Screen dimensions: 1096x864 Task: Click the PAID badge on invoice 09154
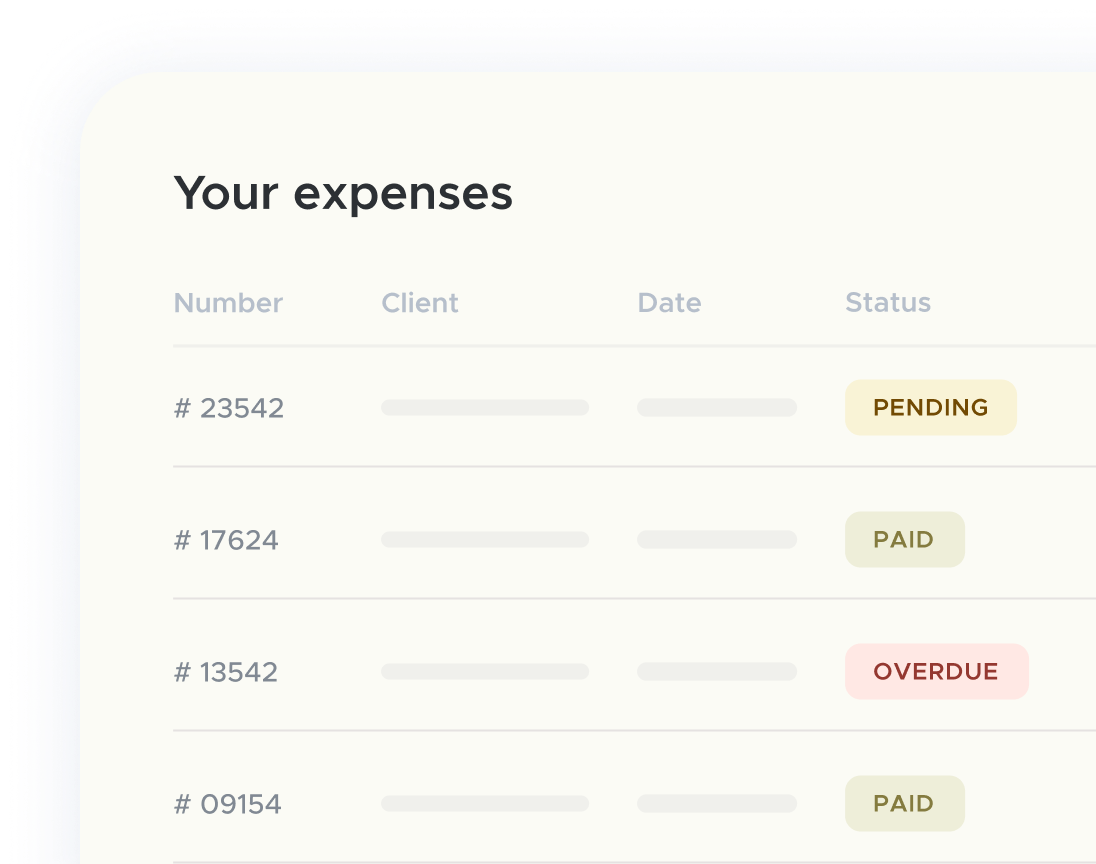point(904,803)
